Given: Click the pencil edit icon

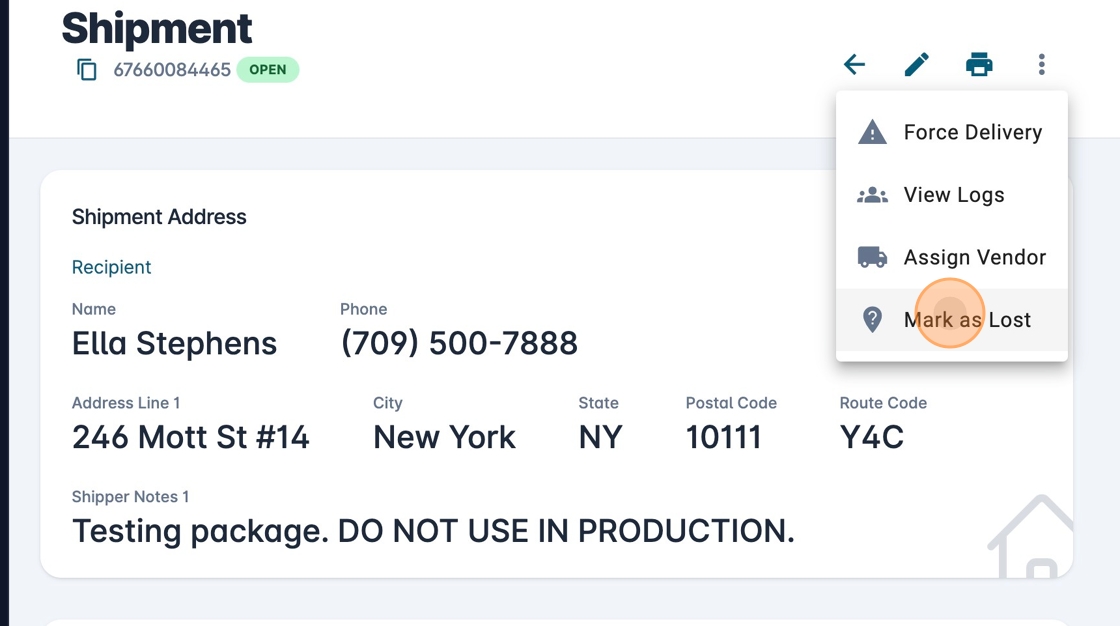Looking at the screenshot, I should pyautogui.click(x=917, y=65).
